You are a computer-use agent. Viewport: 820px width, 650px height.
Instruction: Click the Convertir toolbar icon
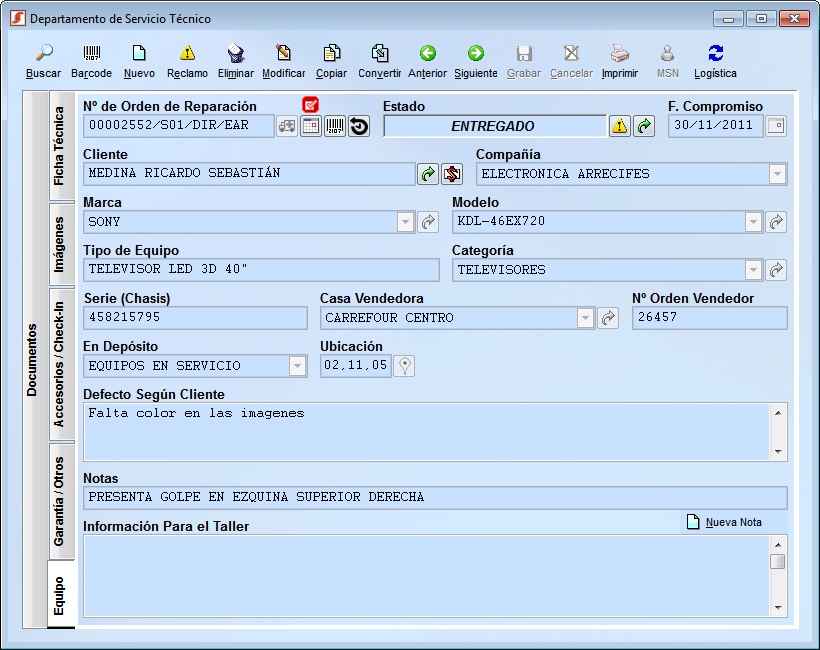pyautogui.click(x=381, y=58)
